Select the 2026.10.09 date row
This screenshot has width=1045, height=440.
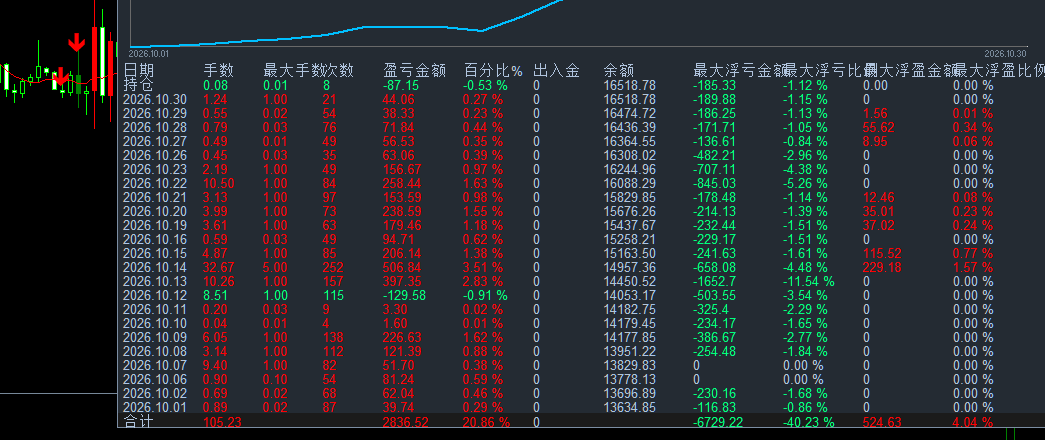pyautogui.click(x=155, y=337)
